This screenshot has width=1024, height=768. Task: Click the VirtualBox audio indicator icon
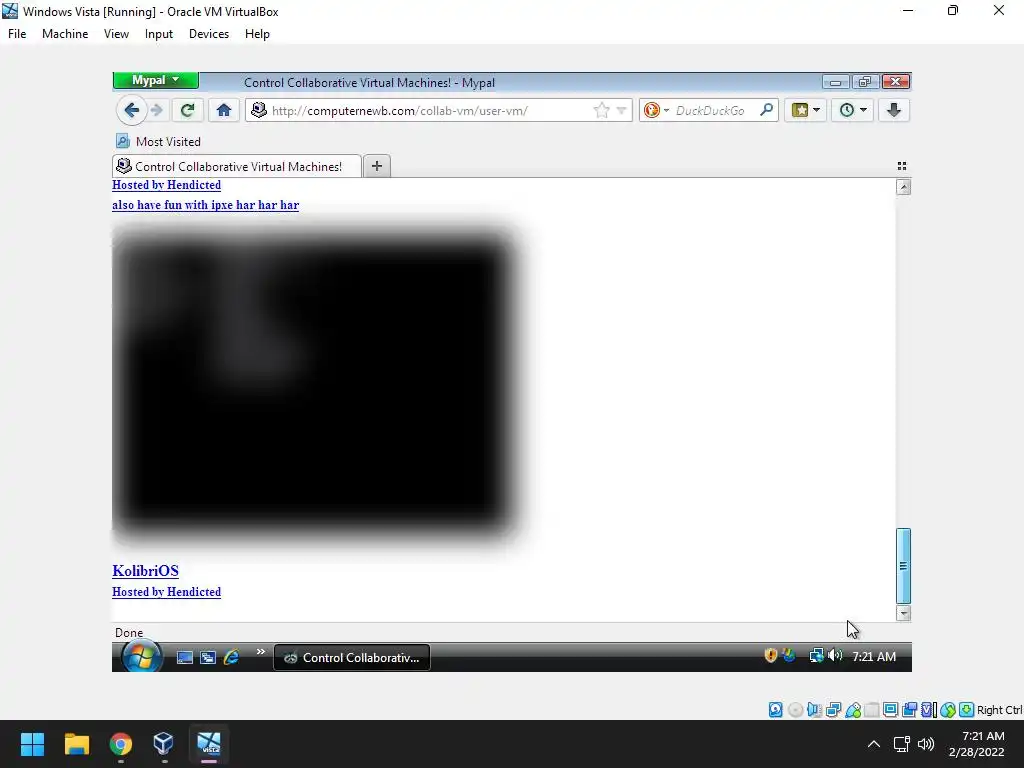[814, 710]
